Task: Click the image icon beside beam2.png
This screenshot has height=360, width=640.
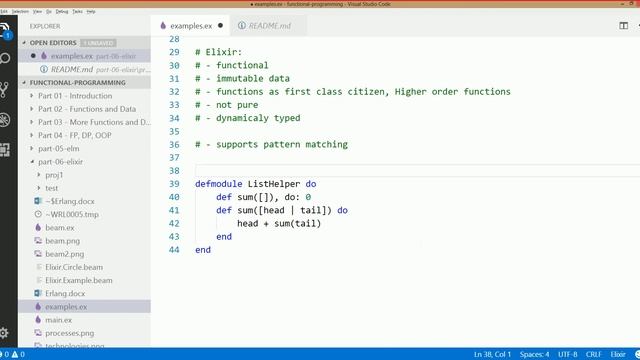Action: tap(38, 253)
